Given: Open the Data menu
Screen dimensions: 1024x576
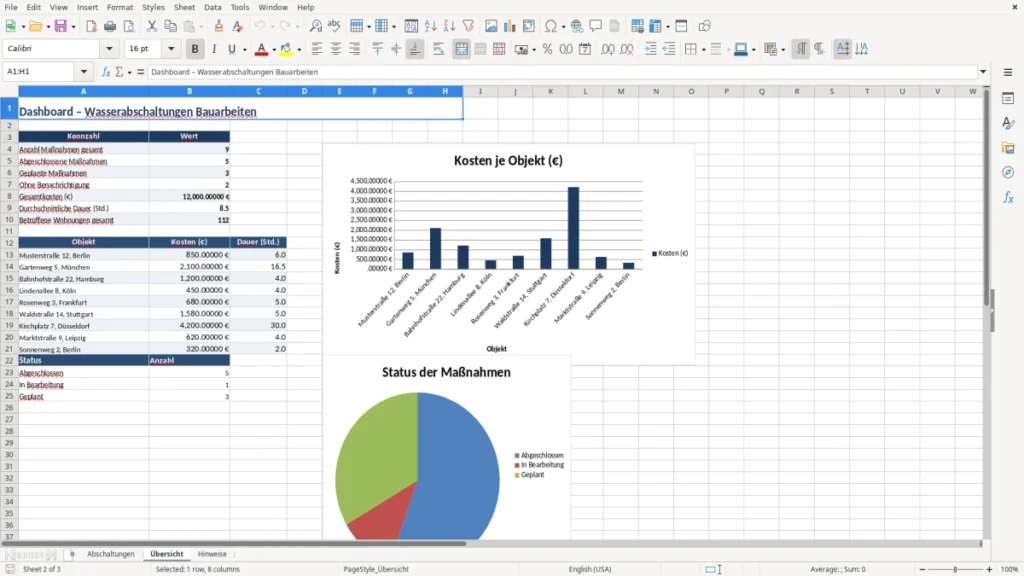Looking at the screenshot, I should (x=212, y=7).
